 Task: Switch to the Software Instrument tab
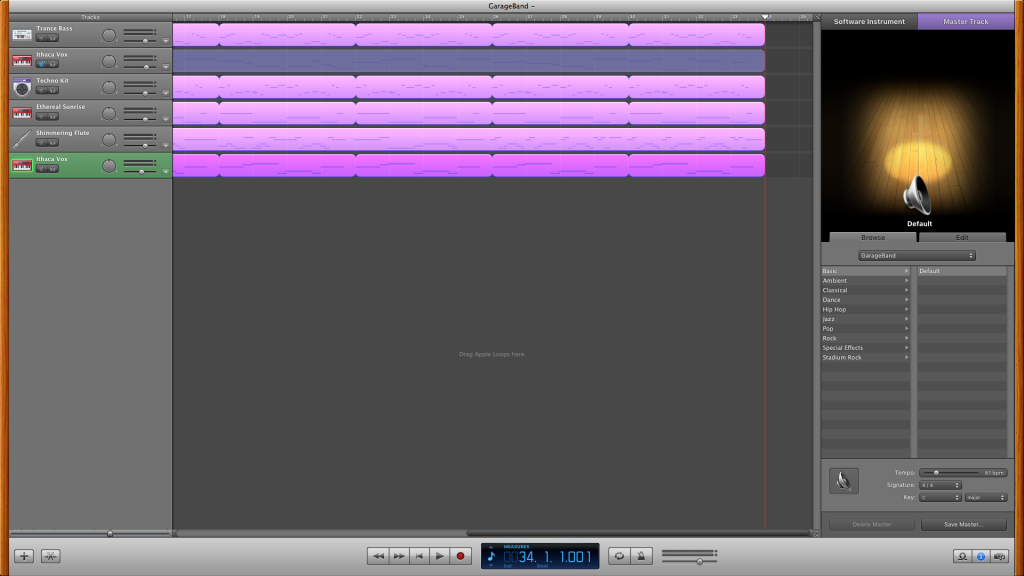[869, 21]
